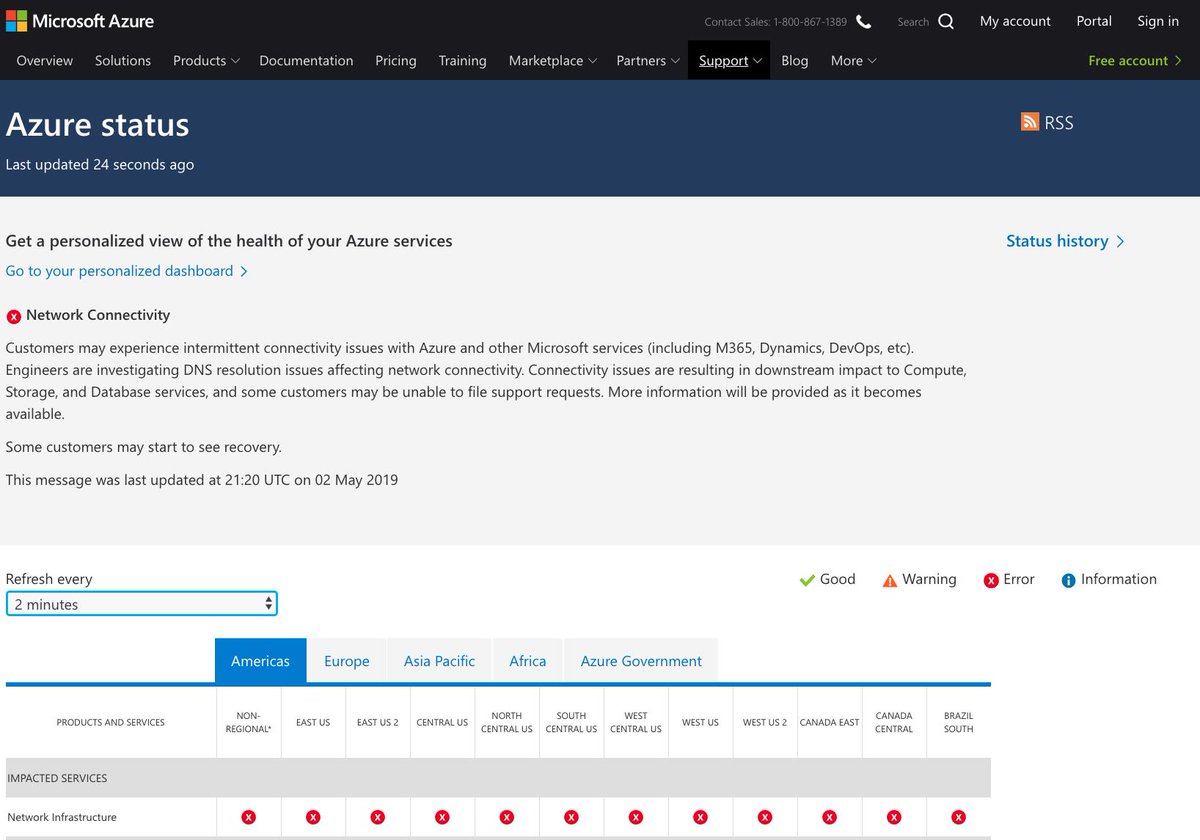
Task: Open the Training nav item
Action: pos(462,61)
